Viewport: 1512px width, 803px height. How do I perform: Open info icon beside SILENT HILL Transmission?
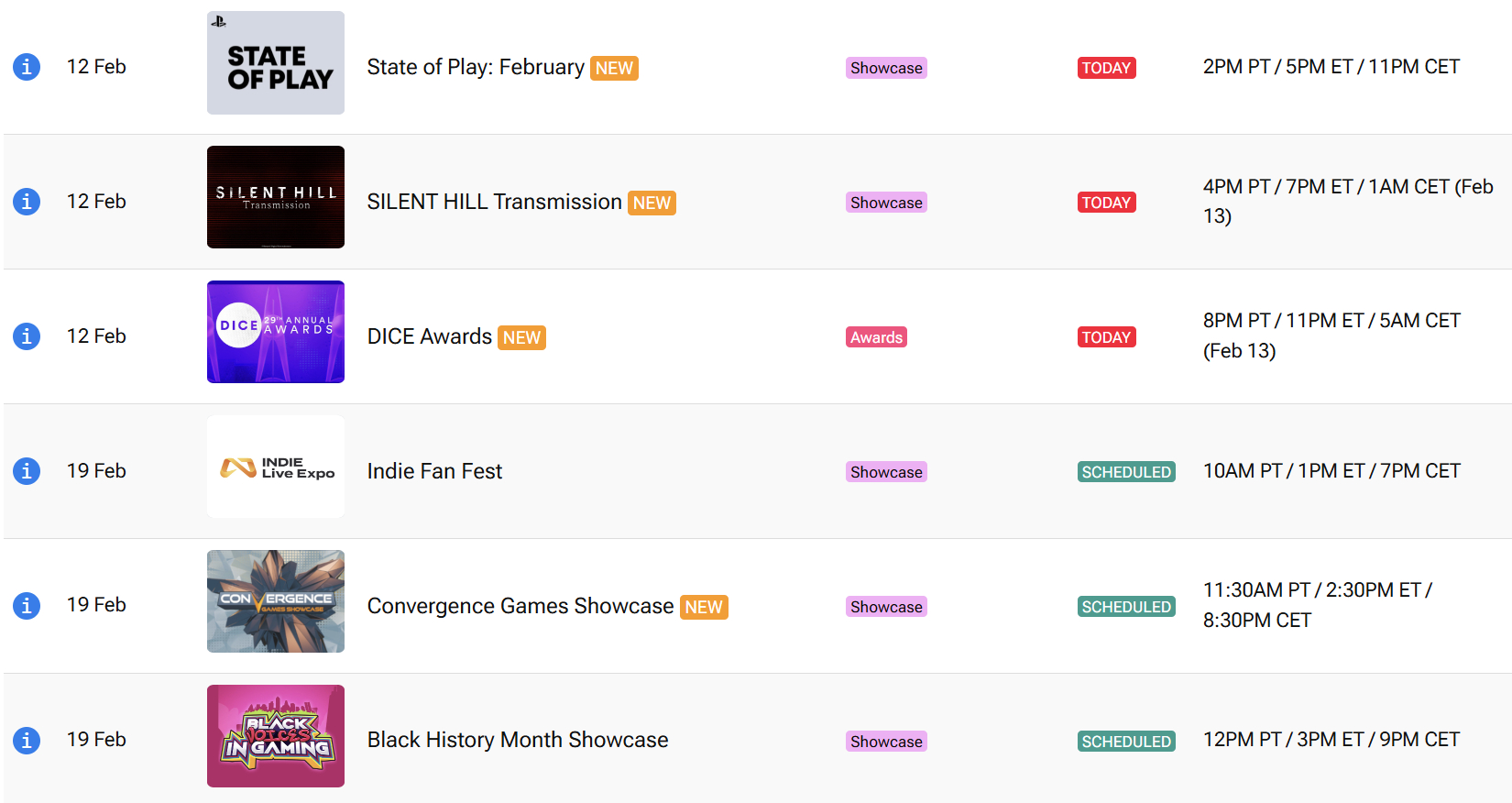click(27, 202)
